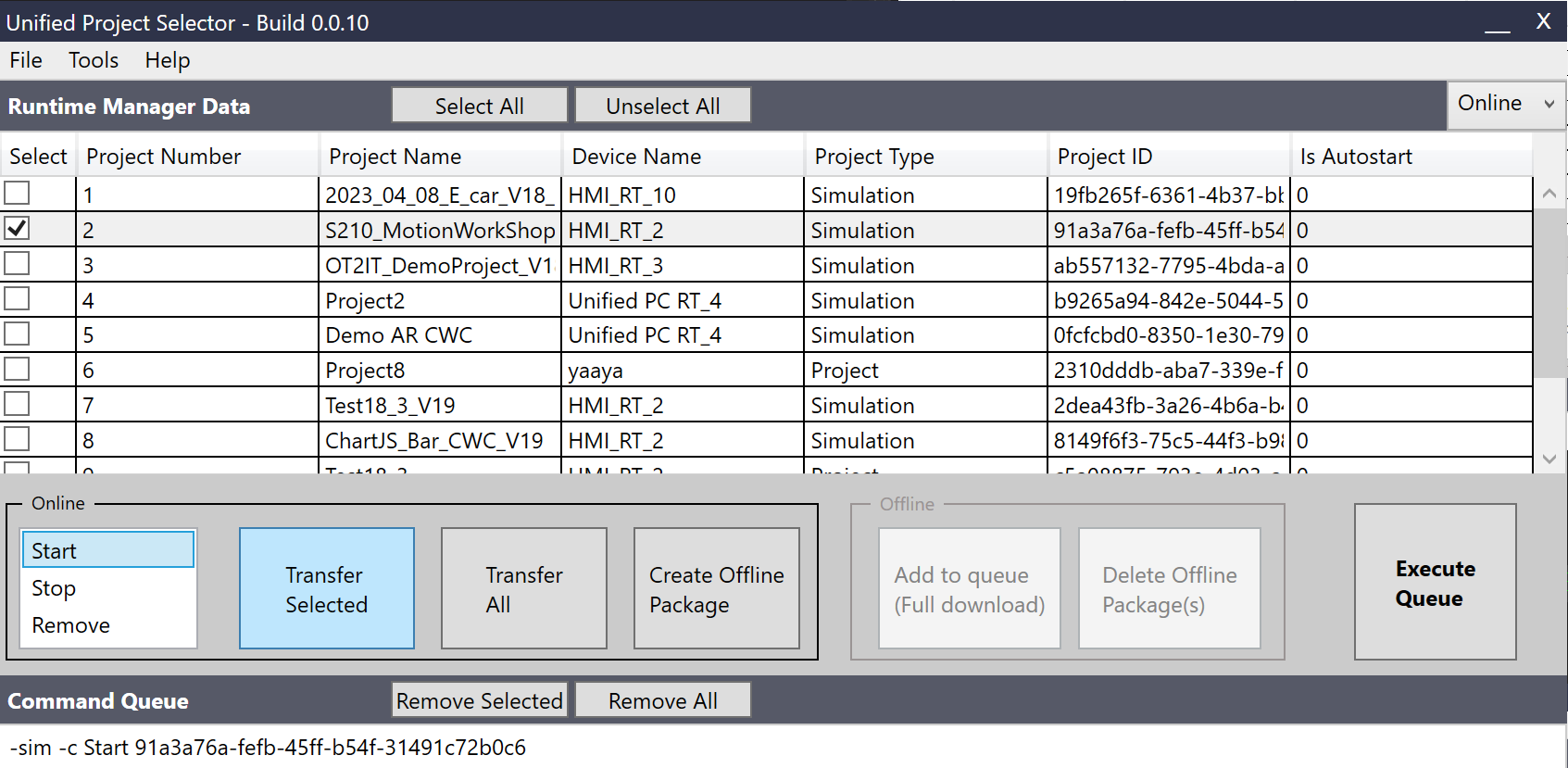Click the Execute Queue button
Viewport: 1568px width, 768px height.
point(1436,582)
